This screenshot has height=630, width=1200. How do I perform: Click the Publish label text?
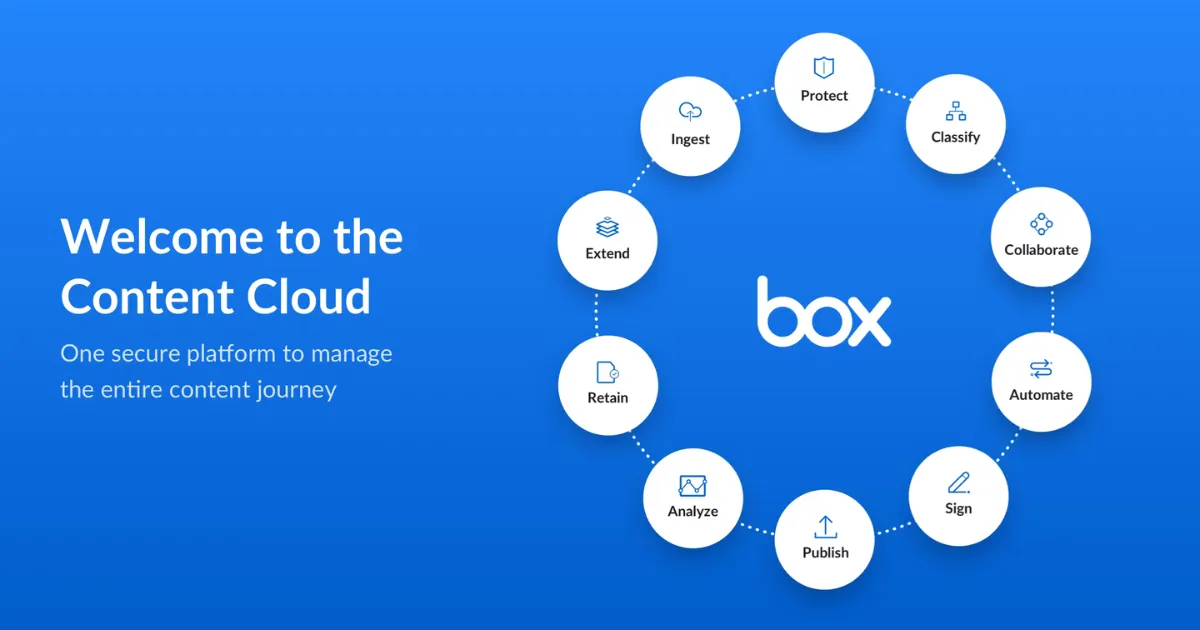click(x=825, y=553)
